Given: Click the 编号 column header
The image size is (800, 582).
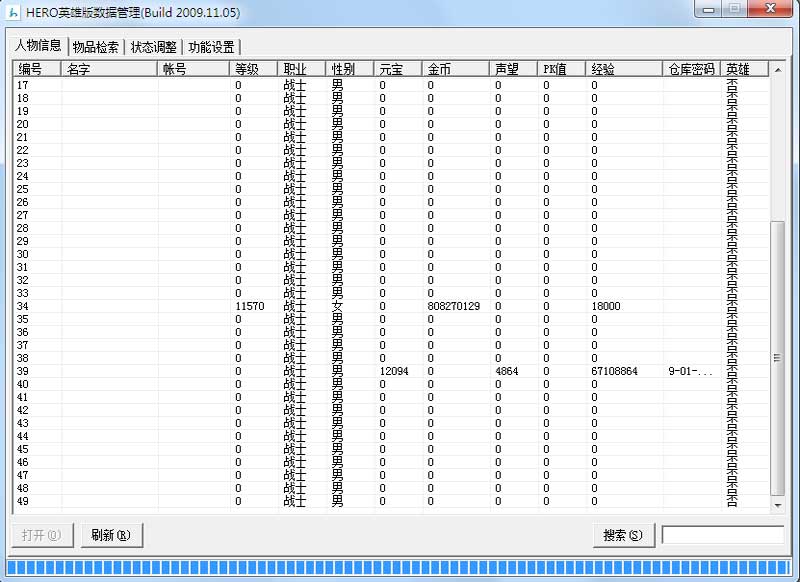Looking at the screenshot, I should 36,69.
